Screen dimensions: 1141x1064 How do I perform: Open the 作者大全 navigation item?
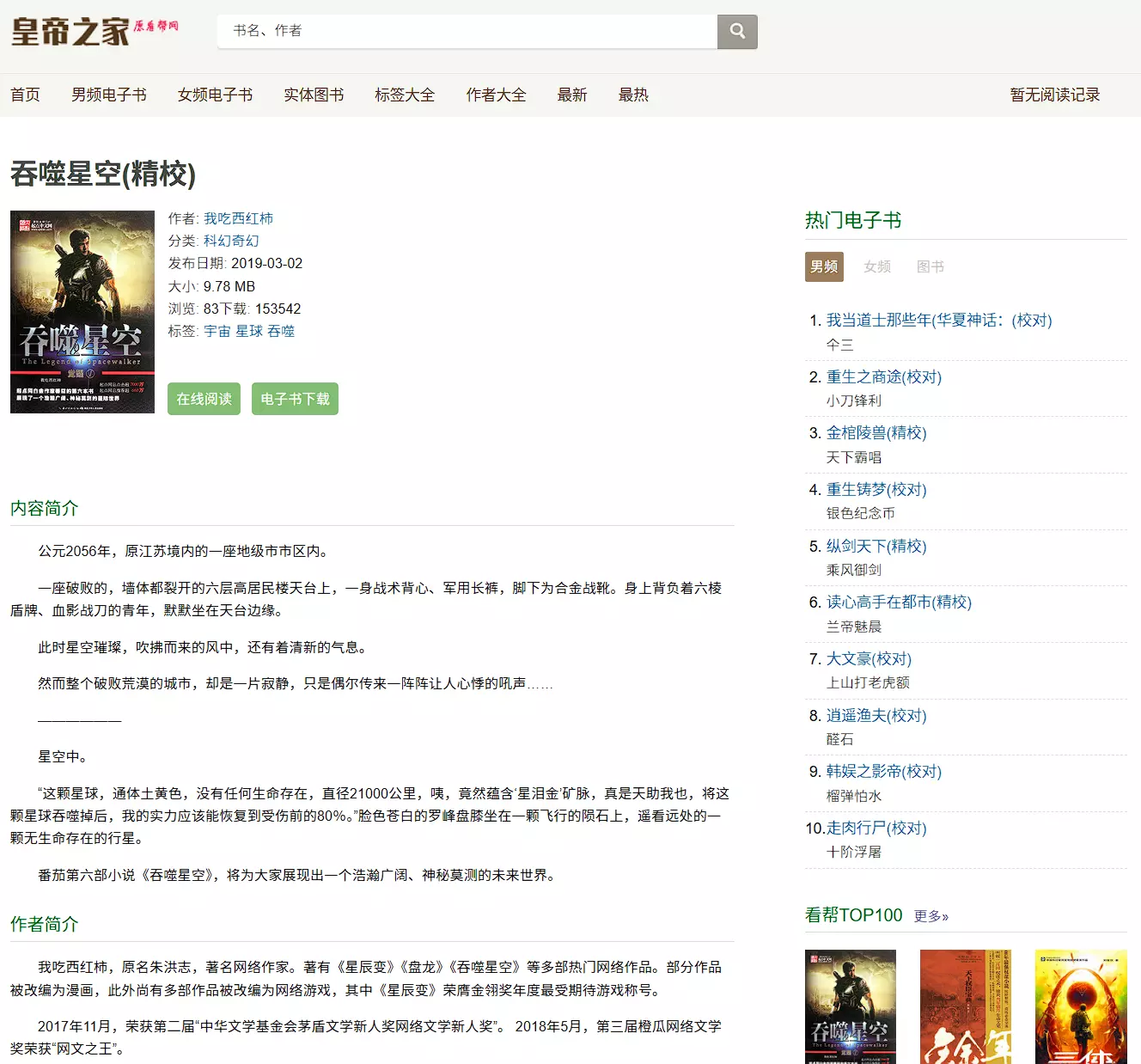click(496, 95)
